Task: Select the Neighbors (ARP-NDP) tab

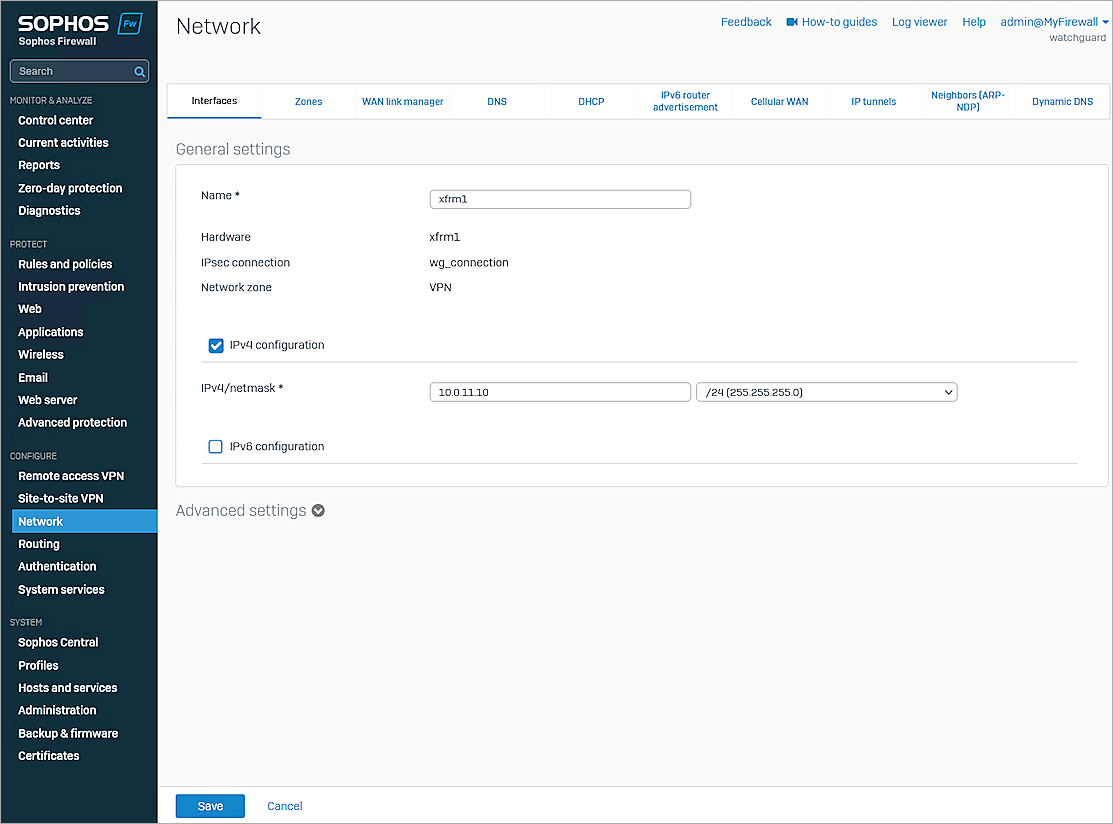Action: coord(967,101)
